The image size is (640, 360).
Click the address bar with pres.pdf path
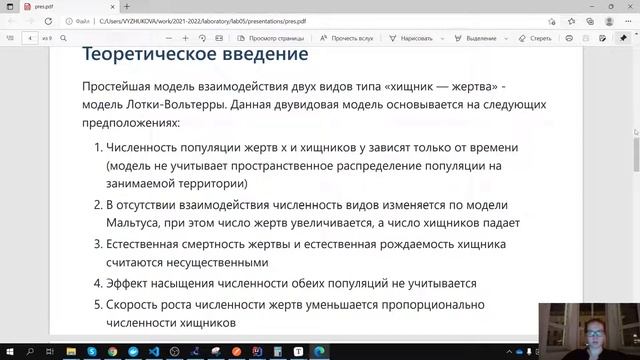coord(202,21)
